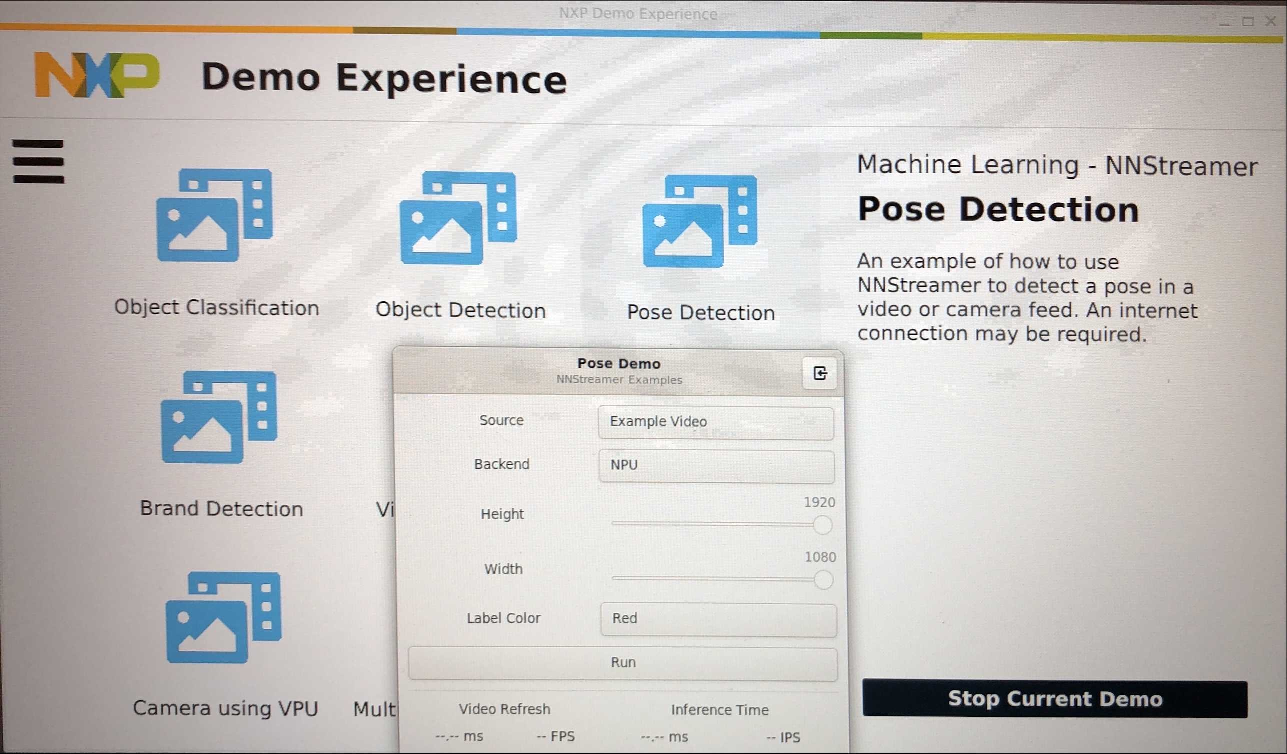Open the Source dropdown showing Example Video
1287x754 pixels.
click(x=715, y=422)
